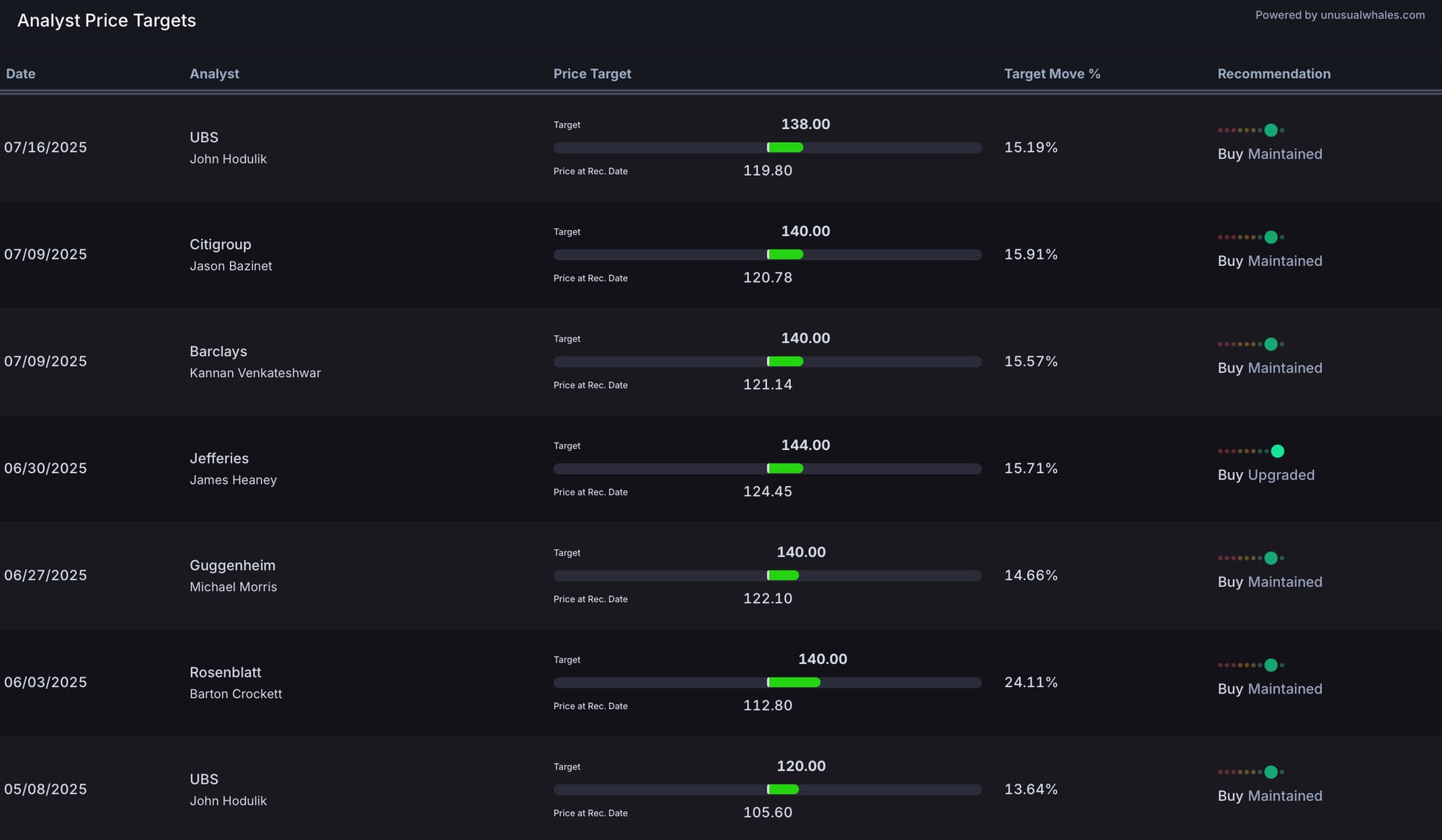Click the price target bar with target 120.00
The image size is (1442, 840).
pos(768,790)
